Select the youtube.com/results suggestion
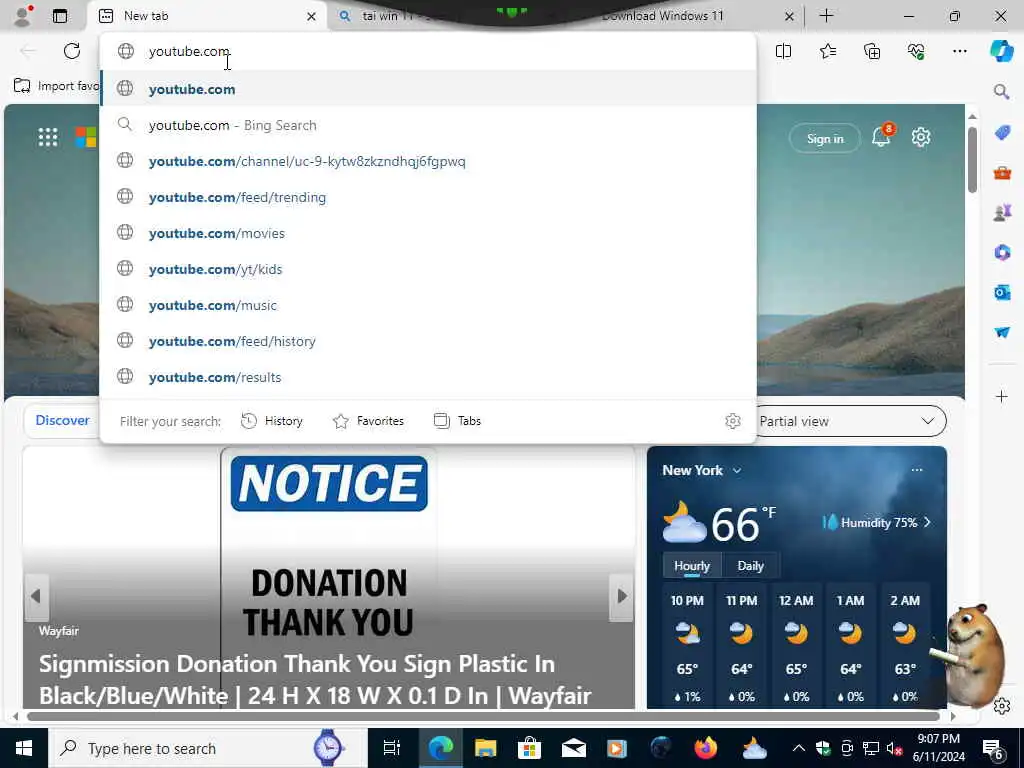Image resolution: width=1024 pixels, height=768 pixels. (428, 377)
